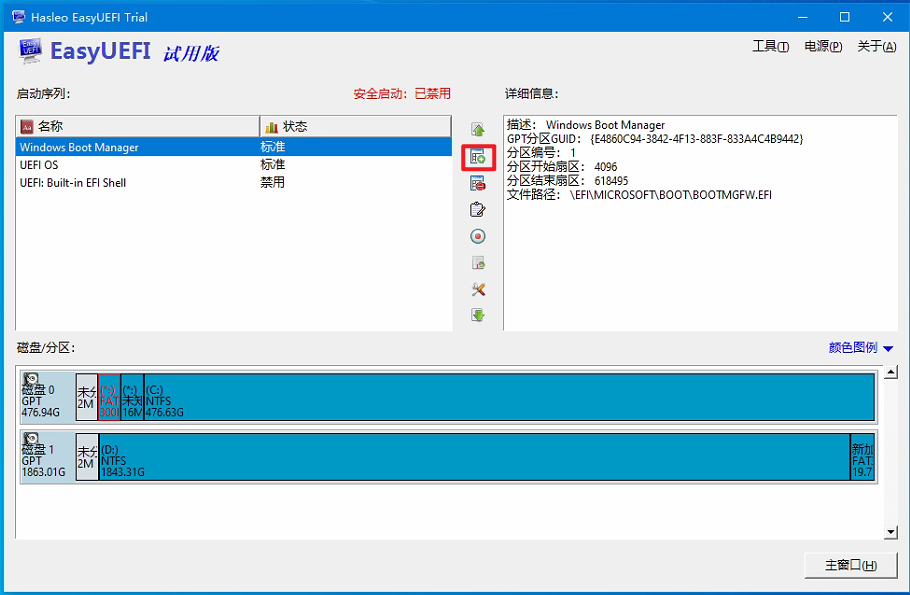910x595 pixels.
Task: Click scroll down arrow in disk panel
Action: 891,532
